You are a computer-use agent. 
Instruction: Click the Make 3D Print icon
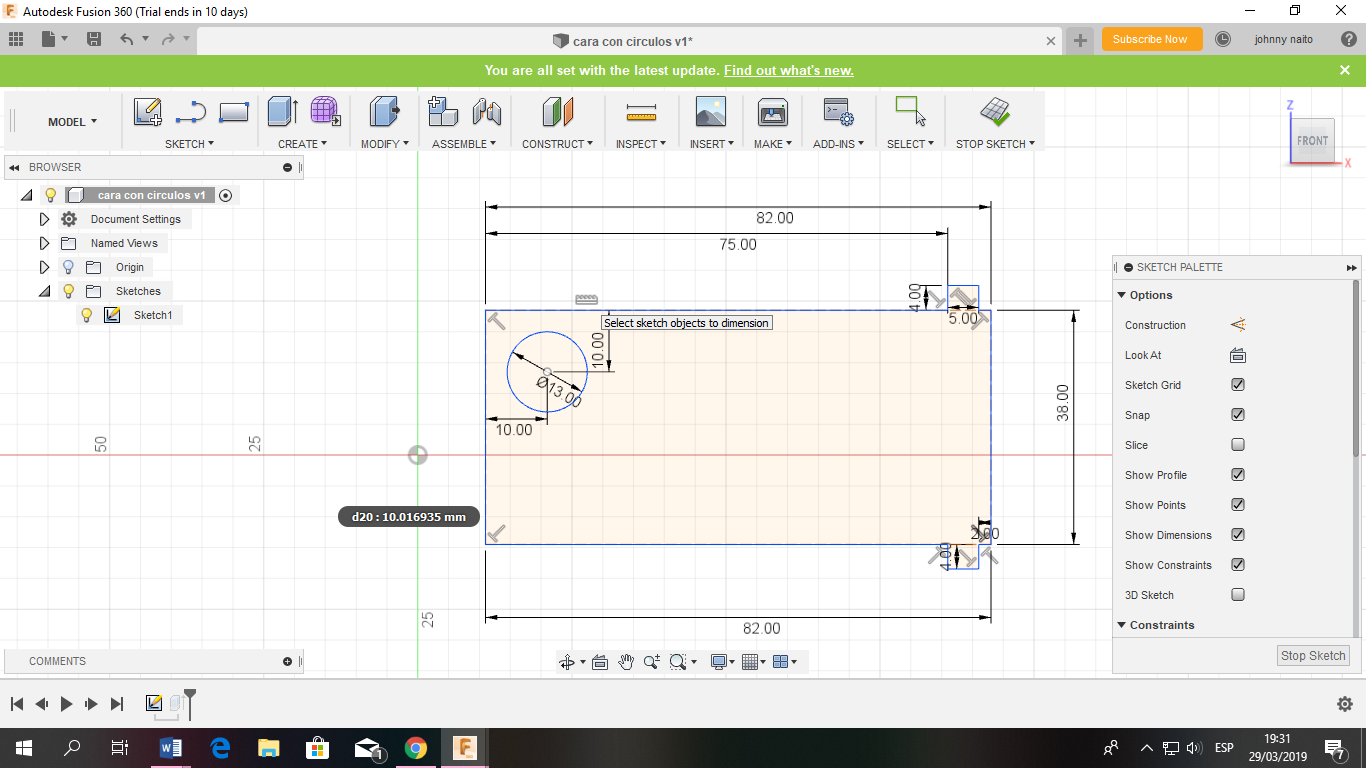point(773,112)
